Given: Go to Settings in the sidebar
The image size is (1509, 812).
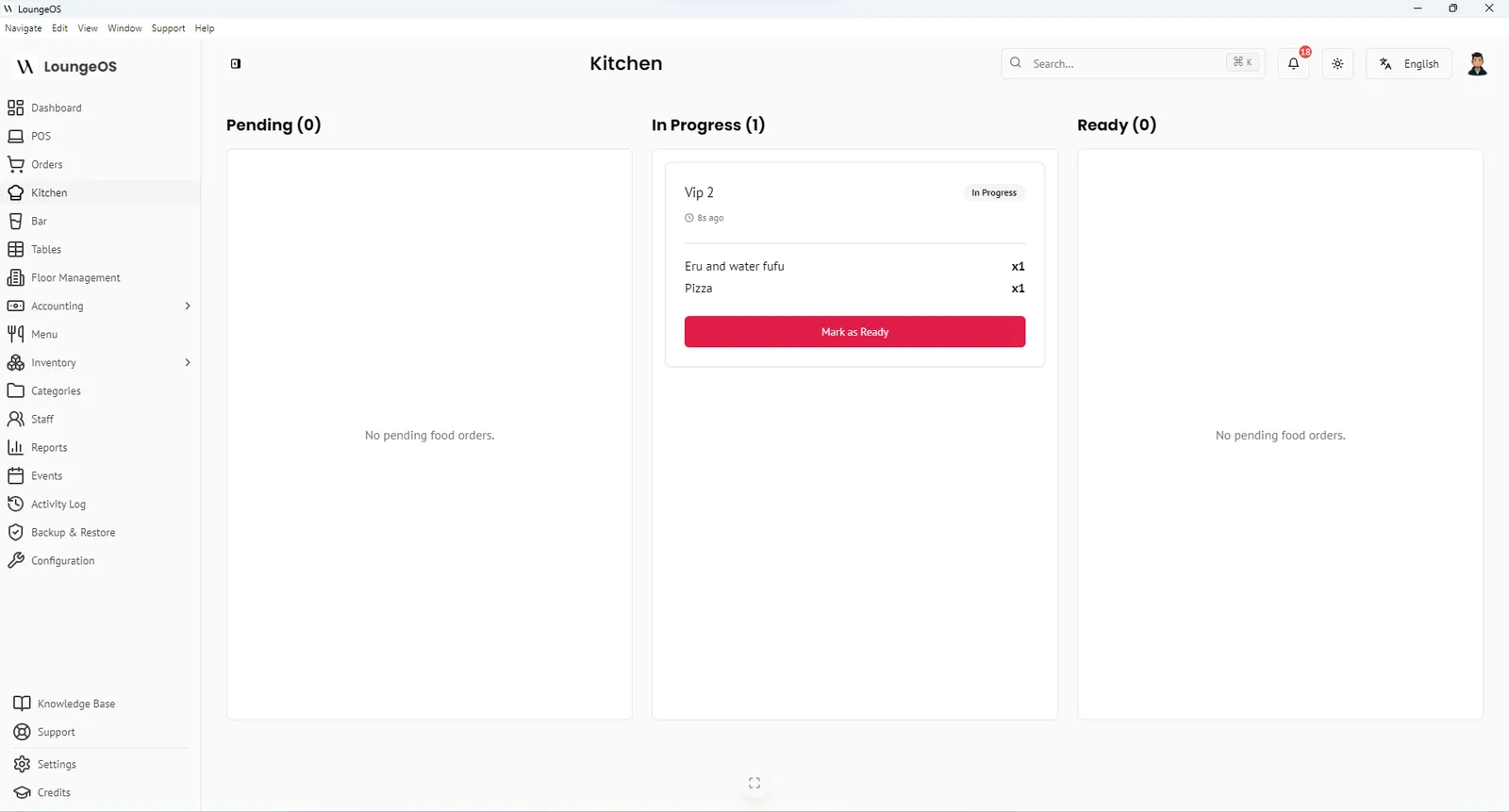Looking at the screenshot, I should (45, 764).
